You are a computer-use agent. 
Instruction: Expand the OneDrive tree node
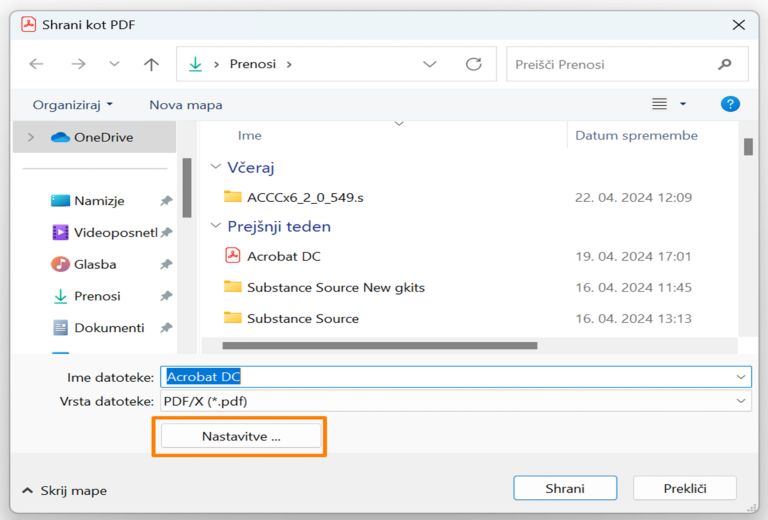pyautogui.click(x=31, y=137)
